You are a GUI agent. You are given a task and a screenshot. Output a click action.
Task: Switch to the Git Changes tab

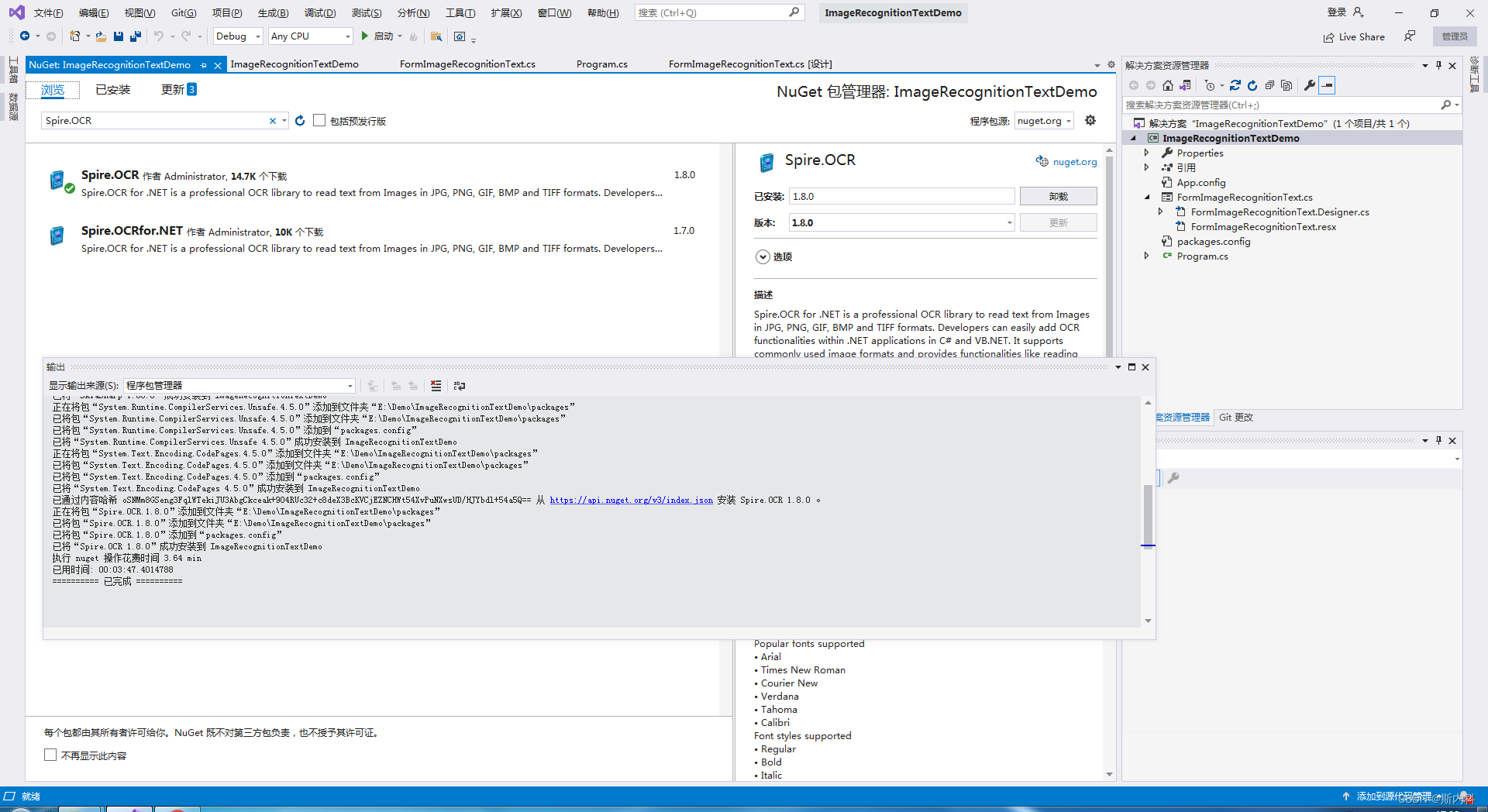point(1235,418)
